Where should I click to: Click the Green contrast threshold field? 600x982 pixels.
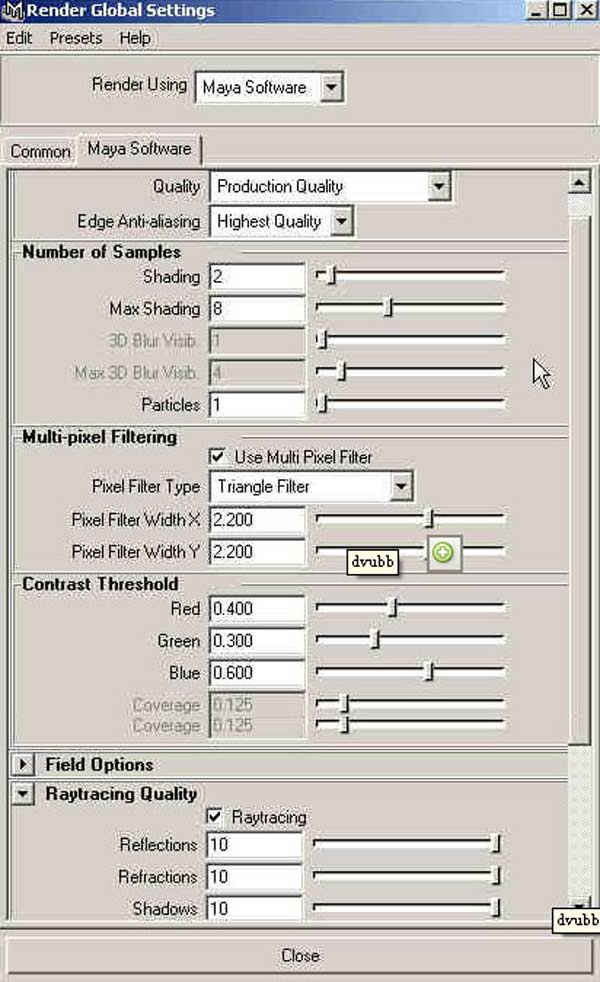point(257,641)
